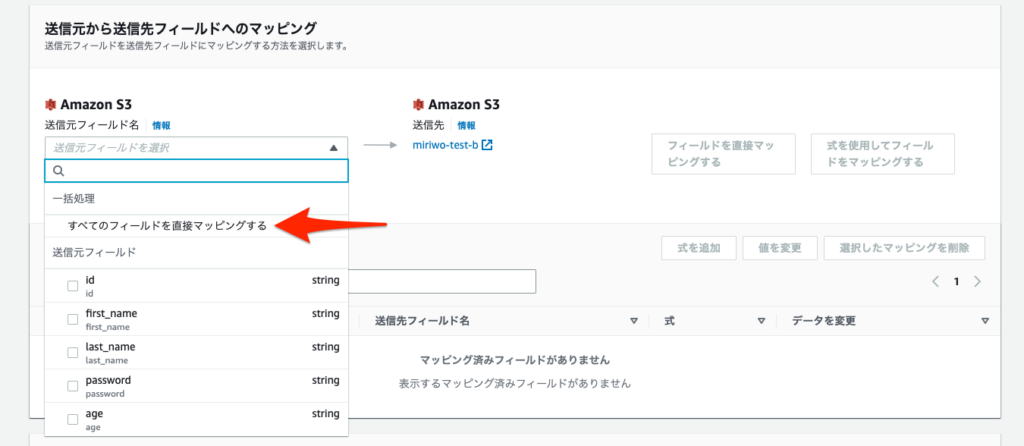The image size is (1024, 446).
Task: Sort by 式 column triangle
Action: click(761, 321)
